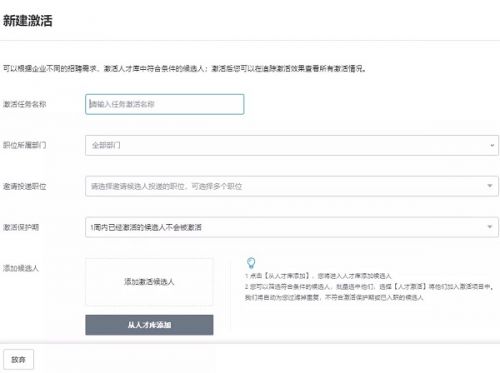Click the 邀请投递职位 label

[25, 186]
